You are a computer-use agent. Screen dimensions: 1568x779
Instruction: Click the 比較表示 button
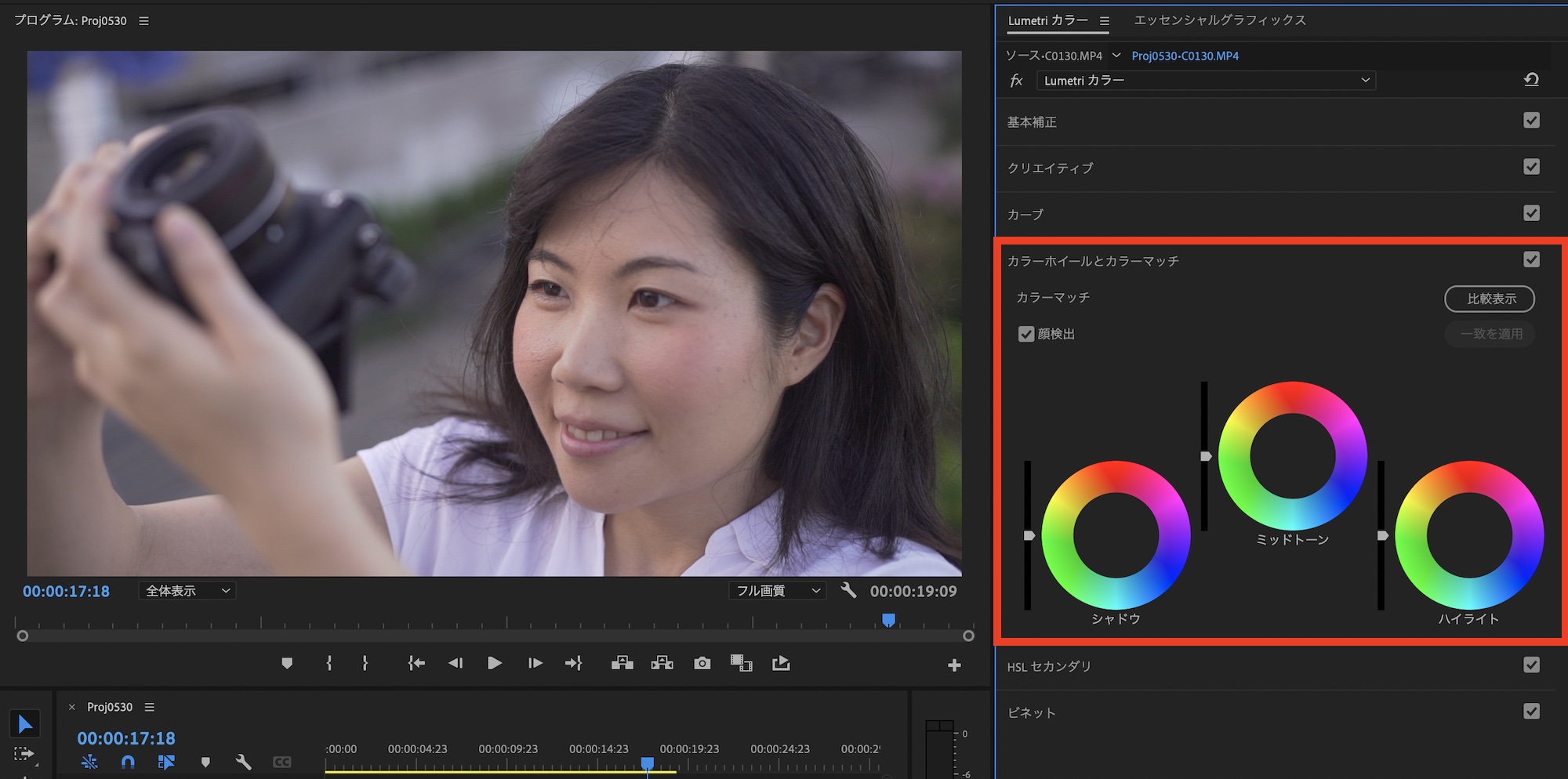tap(1490, 299)
